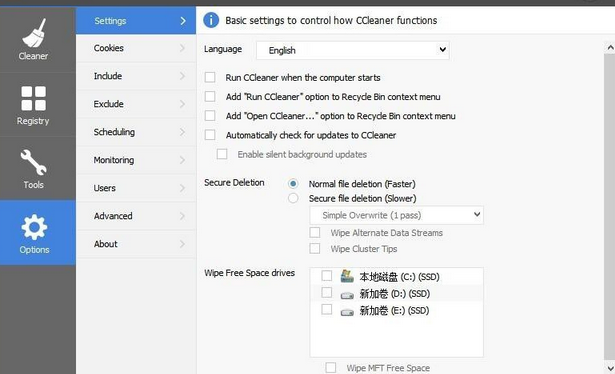Switch to the Settings options page
The height and width of the screenshot is (374, 615).
pyautogui.click(x=136, y=21)
